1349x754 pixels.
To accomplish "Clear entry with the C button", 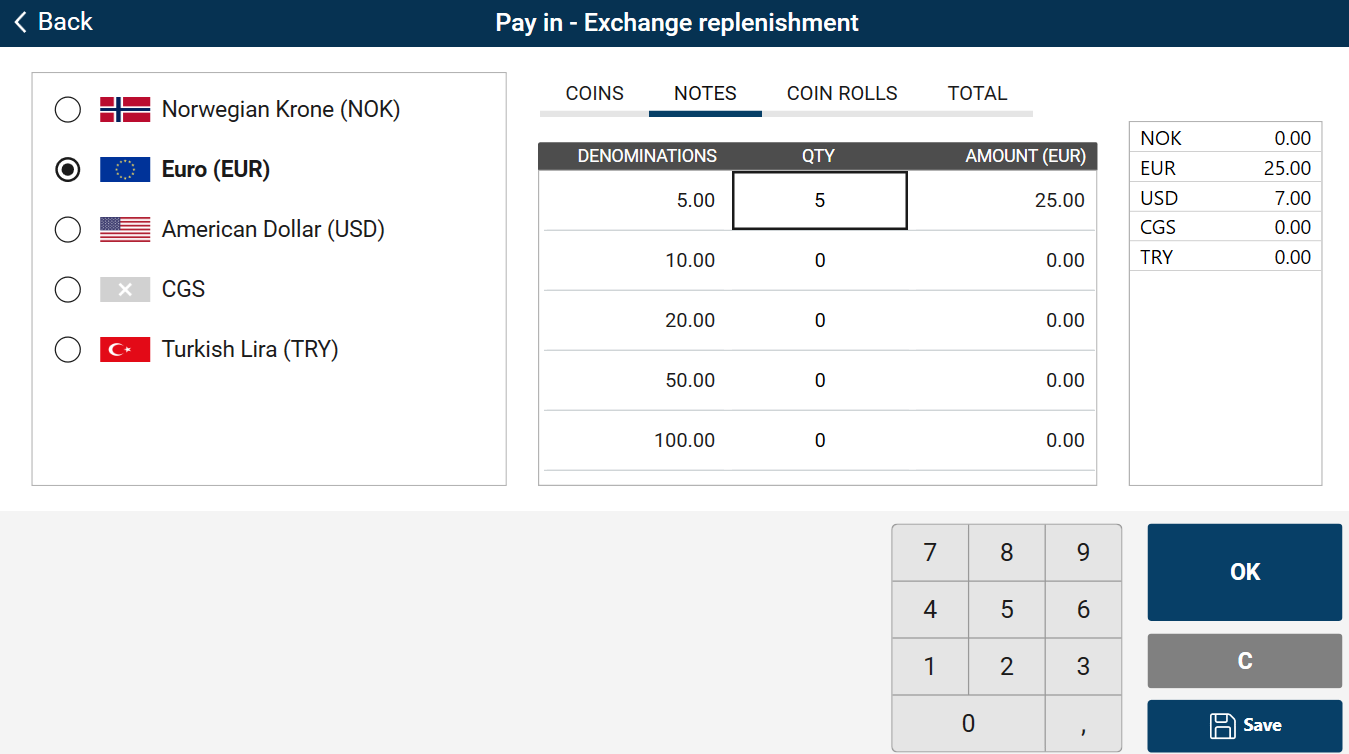I will pyautogui.click(x=1244, y=661).
